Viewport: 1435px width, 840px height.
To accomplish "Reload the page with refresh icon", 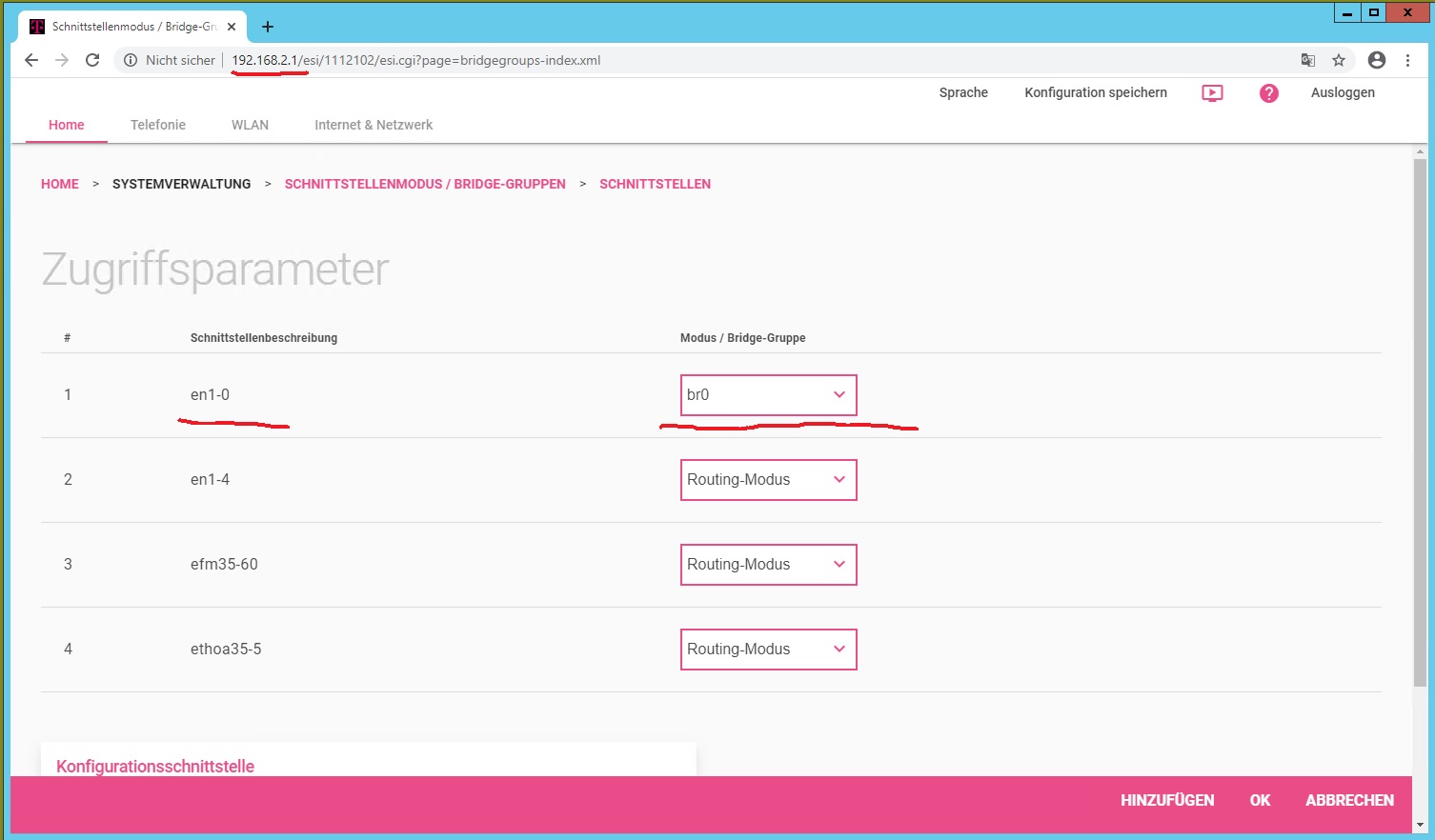I will pyautogui.click(x=92, y=60).
